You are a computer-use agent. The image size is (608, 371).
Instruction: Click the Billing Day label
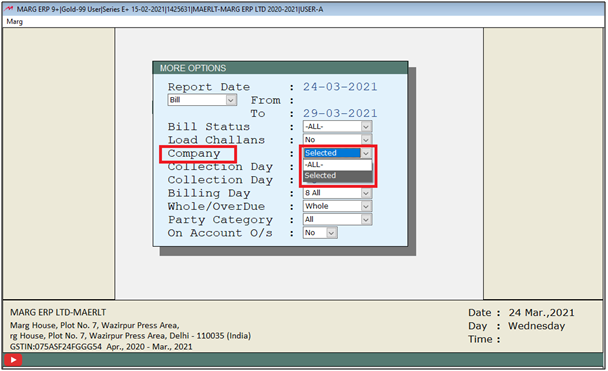[209, 193]
